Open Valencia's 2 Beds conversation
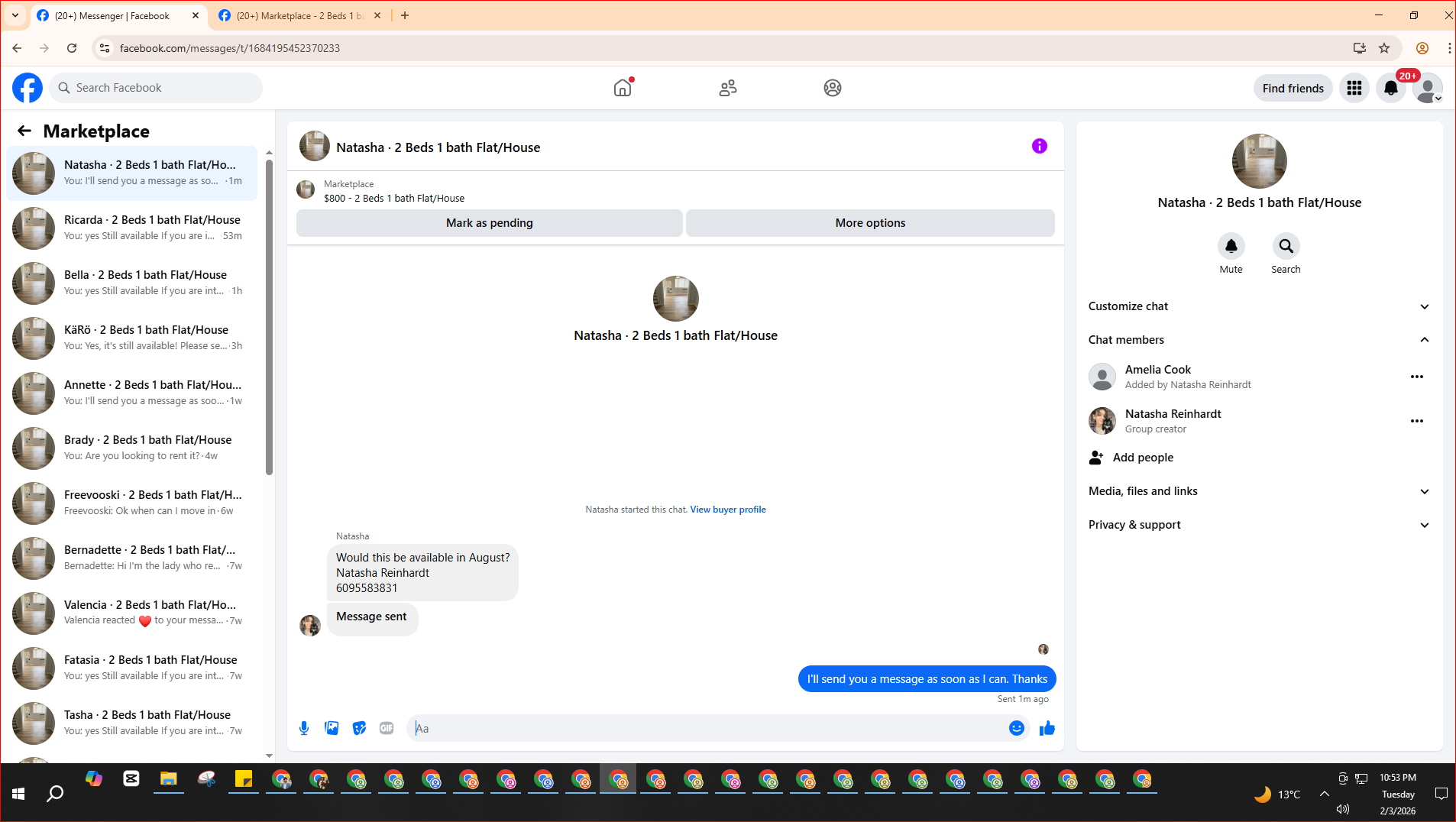 tap(132, 613)
